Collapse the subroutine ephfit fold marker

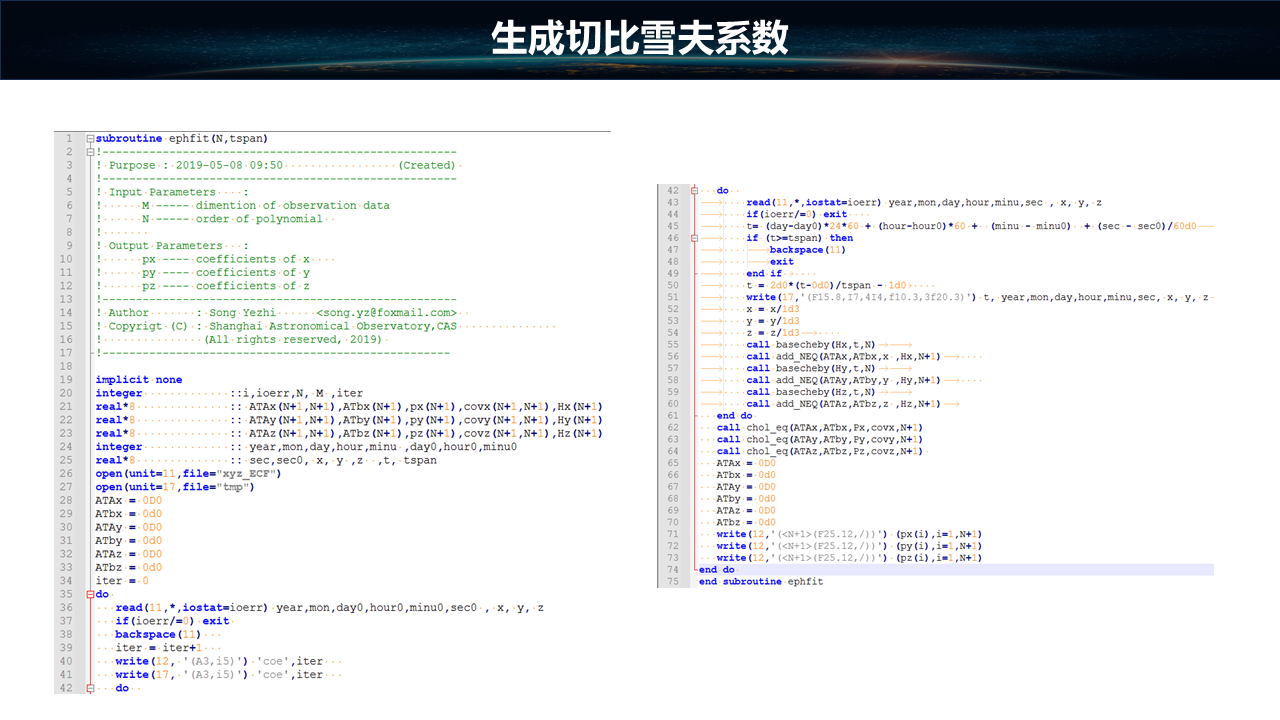point(90,139)
